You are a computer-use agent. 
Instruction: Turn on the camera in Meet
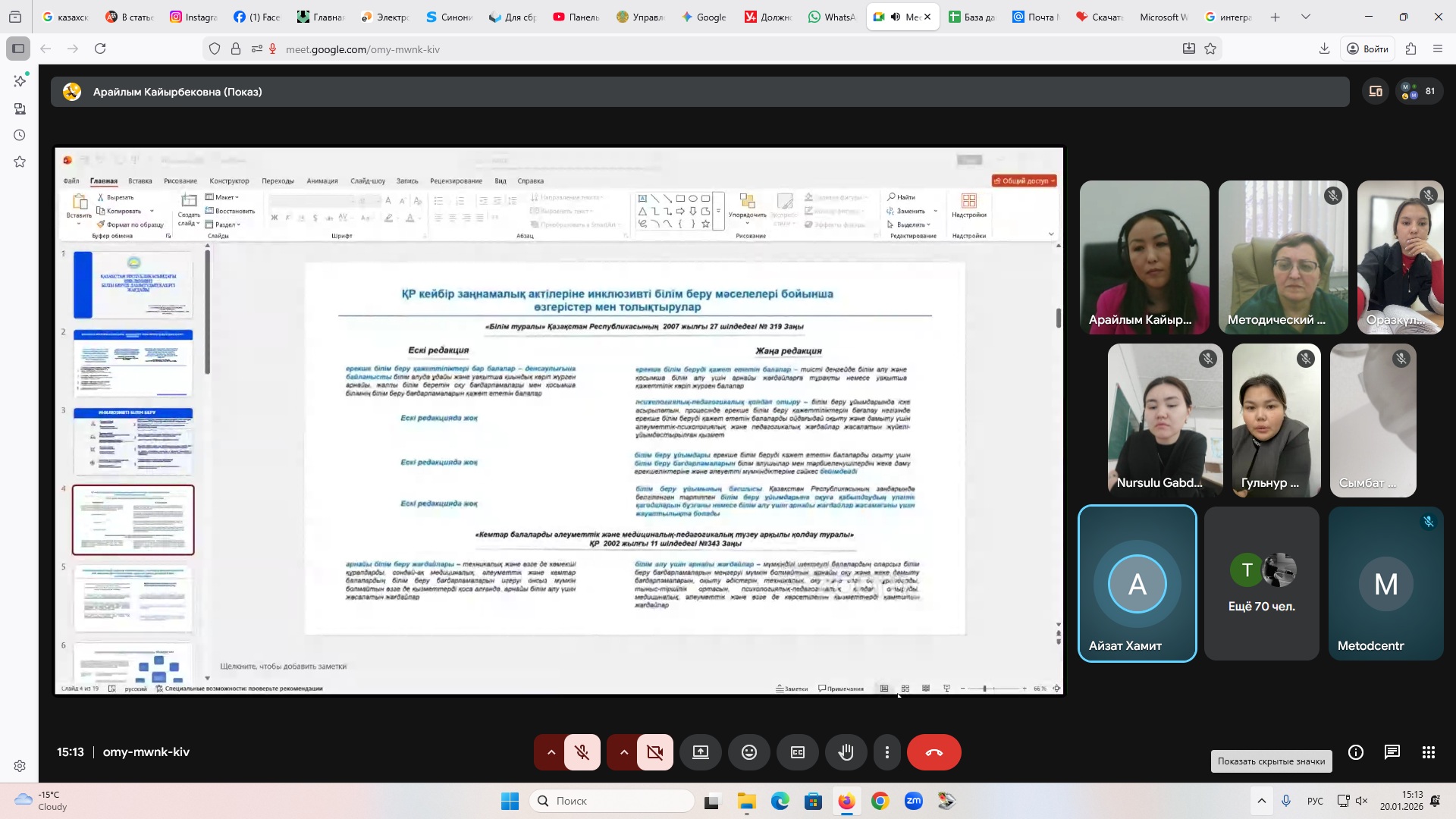[x=655, y=752]
